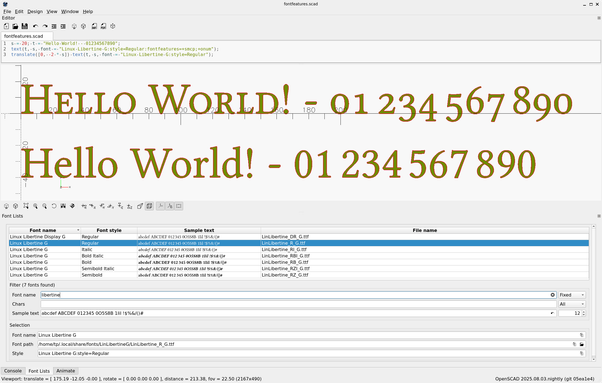Open the File menu
Viewport: 602px width, 383px height.
[x=7, y=12]
